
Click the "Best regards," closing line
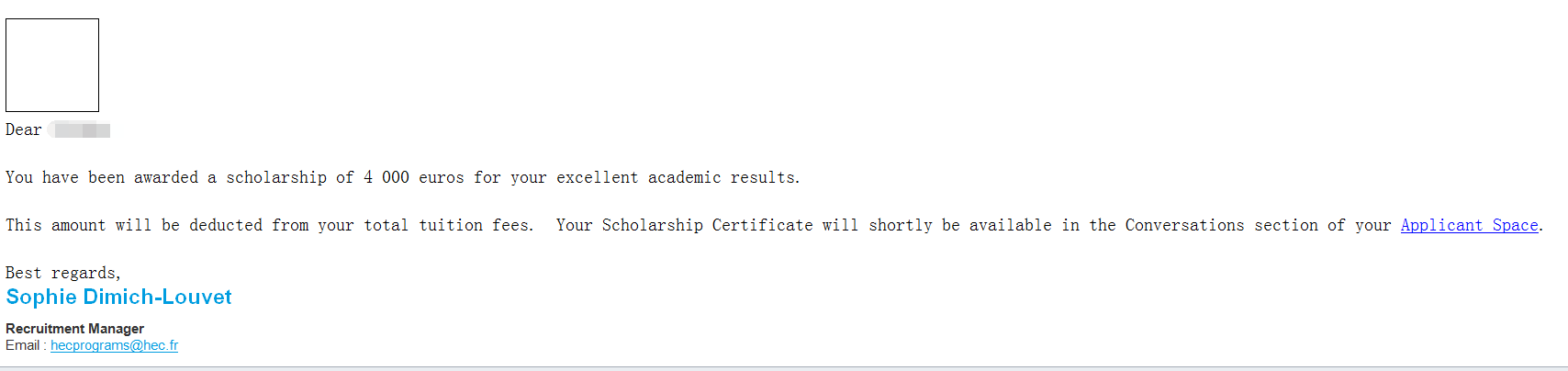tap(63, 273)
